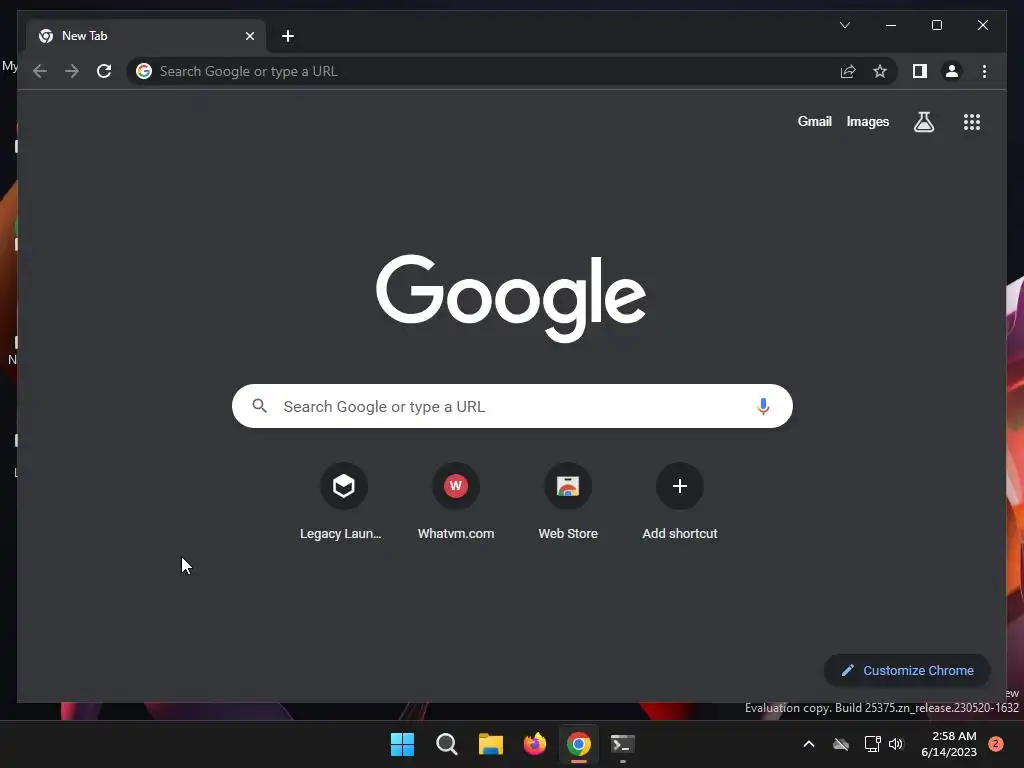Open Gmail link
Viewport: 1024px width, 768px height.
tap(814, 121)
